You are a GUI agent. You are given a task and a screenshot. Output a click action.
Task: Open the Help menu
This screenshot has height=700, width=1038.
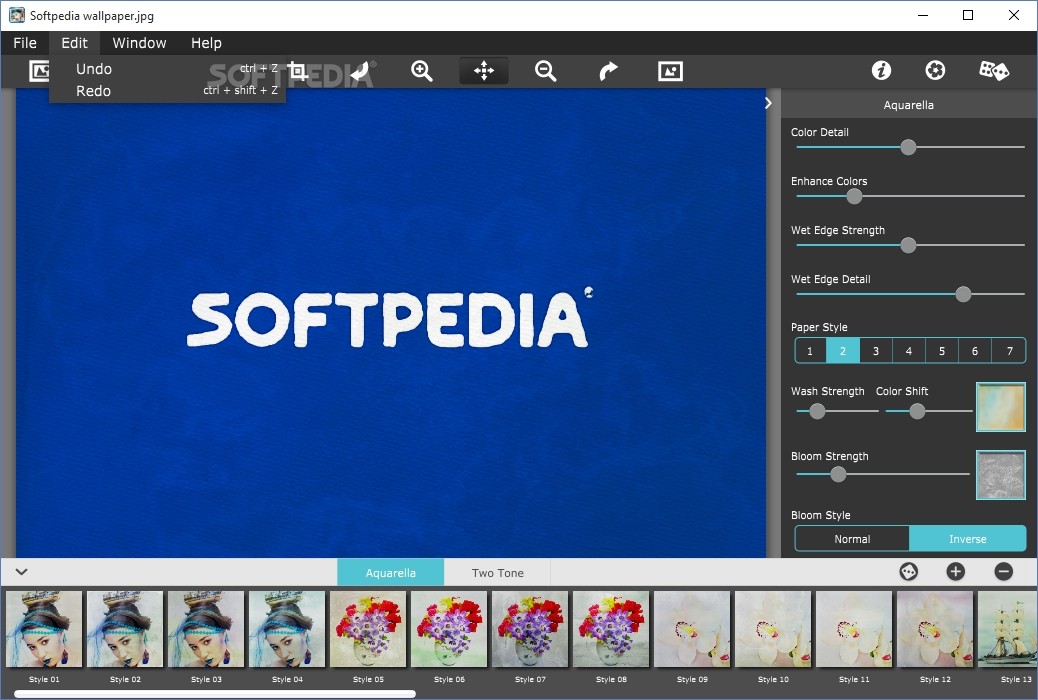click(206, 43)
